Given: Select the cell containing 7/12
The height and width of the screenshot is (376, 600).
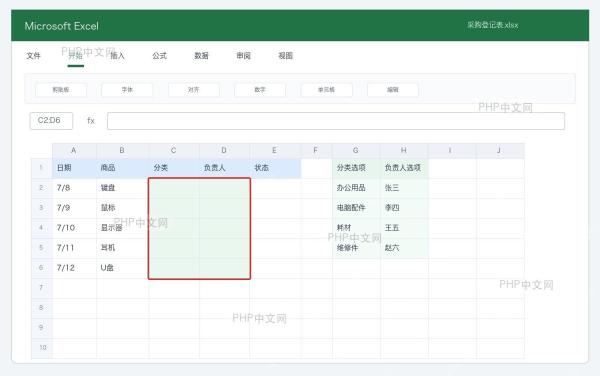Looking at the screenshot, I should [x=74, y=268].
